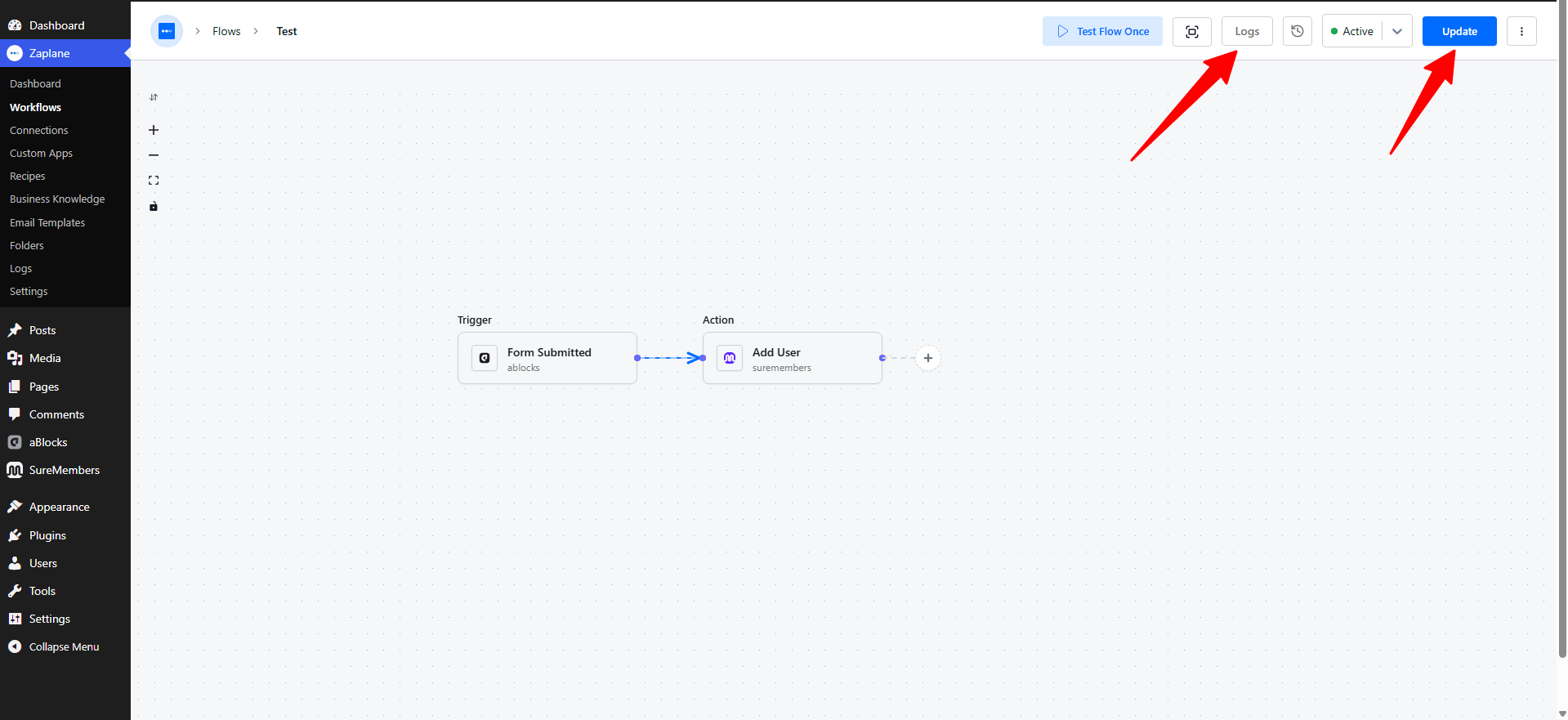
Task: Open the Logs button in header
Action: click(x=1247, y=31)
